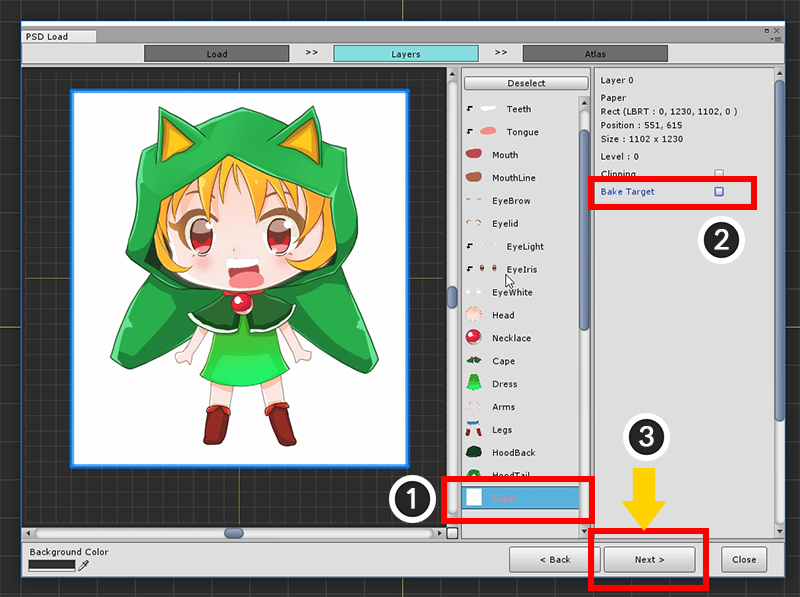Viewport: 800px width, 597px height.
Task: Select the Necklace layer thumbnail icon
Action: (473, 337)
